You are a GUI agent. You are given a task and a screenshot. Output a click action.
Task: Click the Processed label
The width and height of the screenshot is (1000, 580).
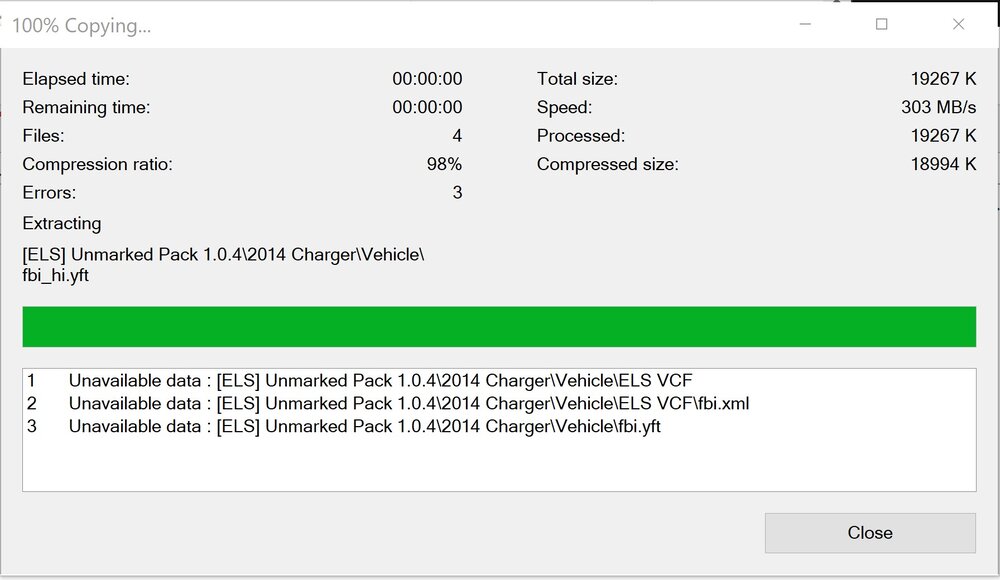580,136
